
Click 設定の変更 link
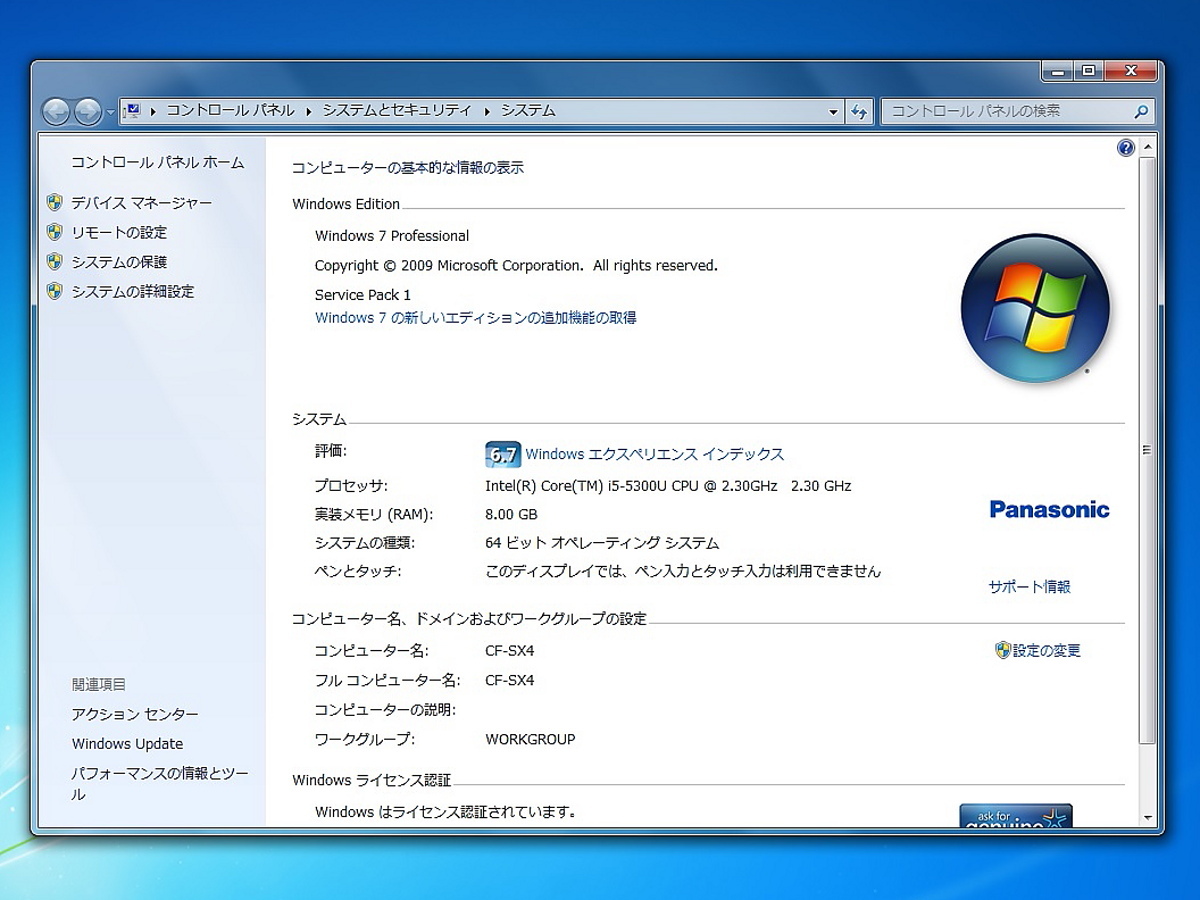[1047, 651]
